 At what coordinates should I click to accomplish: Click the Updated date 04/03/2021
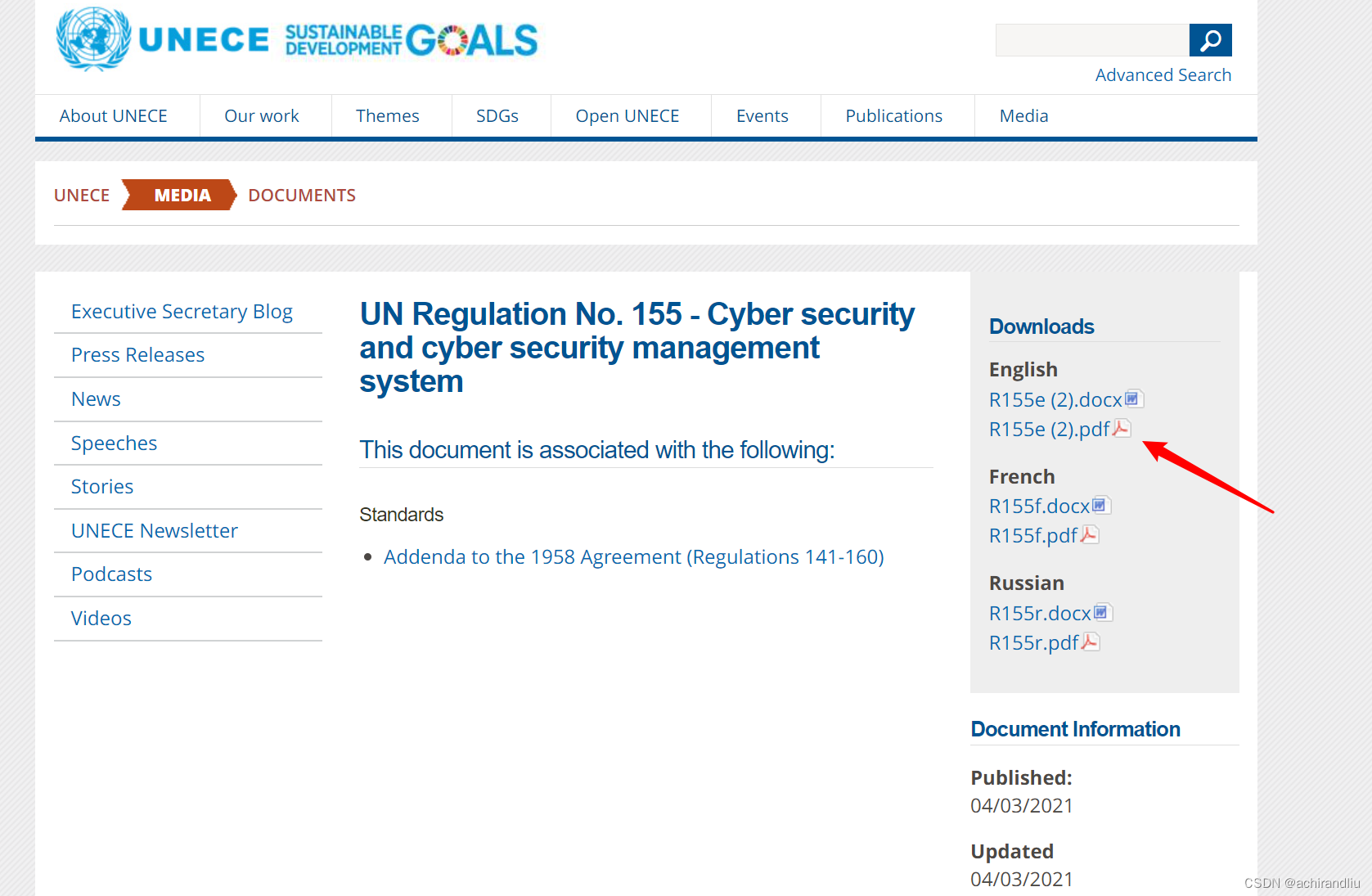pos(1022,880)
